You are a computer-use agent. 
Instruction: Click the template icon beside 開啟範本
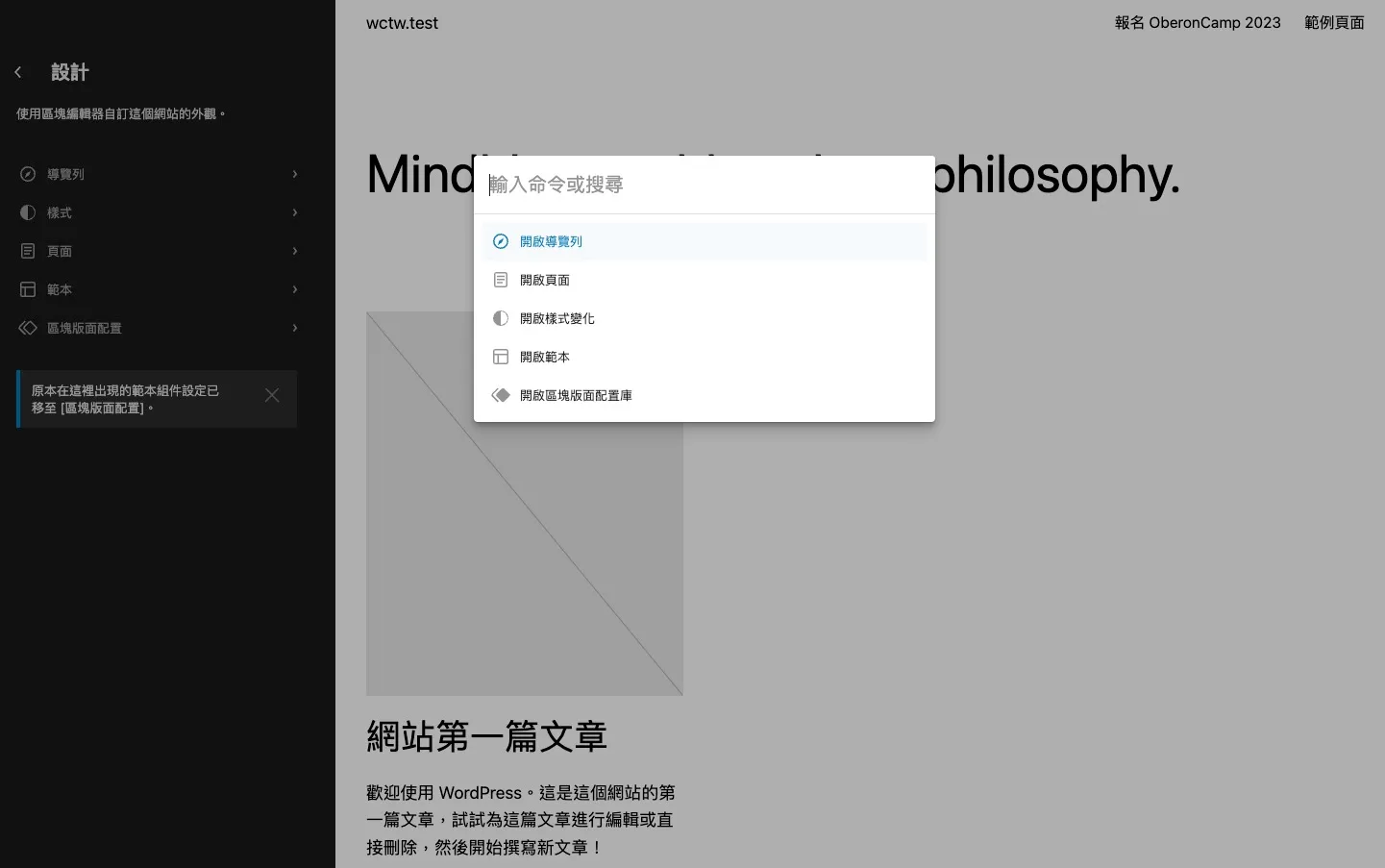tap(501, 356)
